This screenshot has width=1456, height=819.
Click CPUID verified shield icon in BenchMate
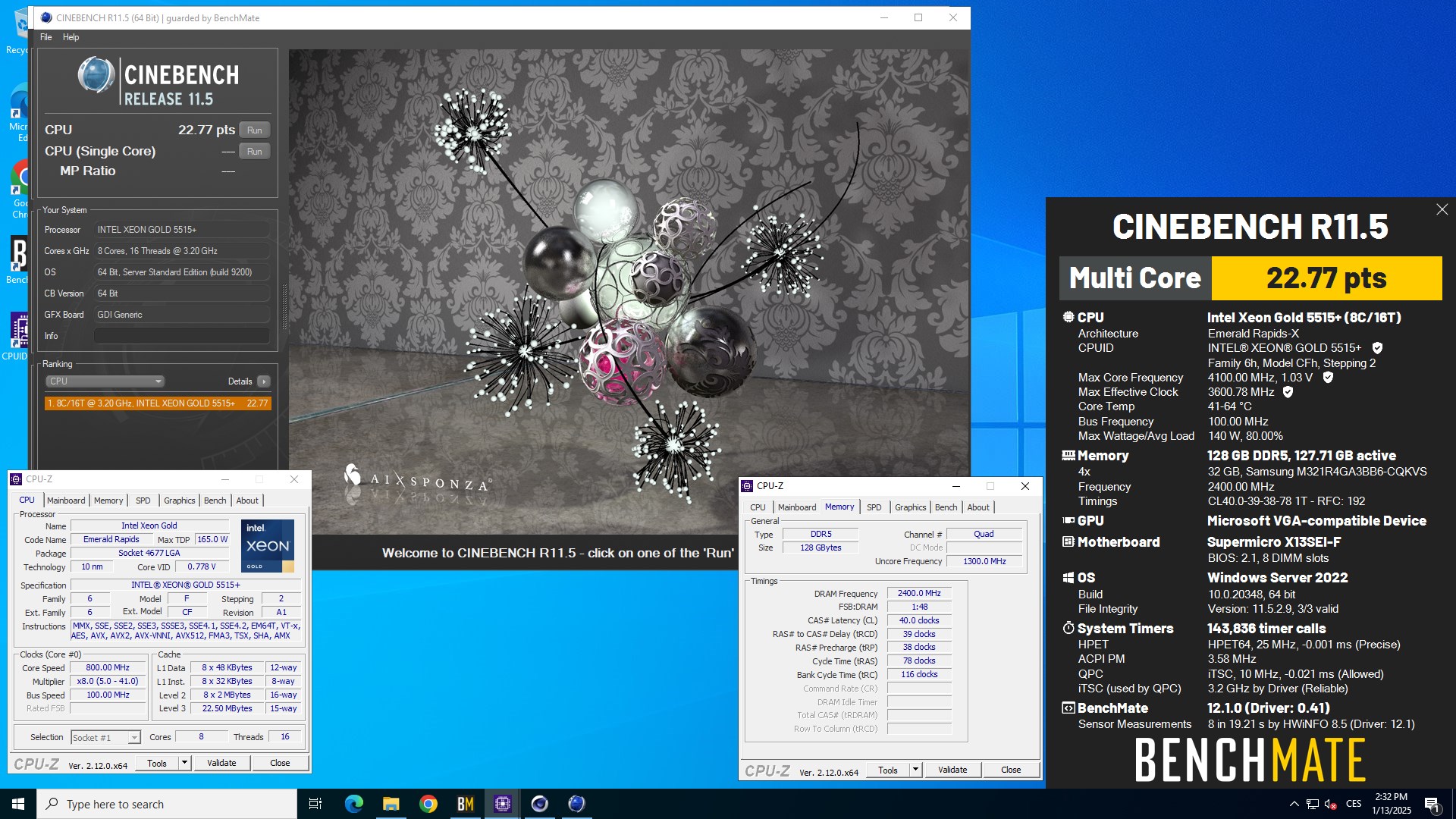pos(1378,348)
